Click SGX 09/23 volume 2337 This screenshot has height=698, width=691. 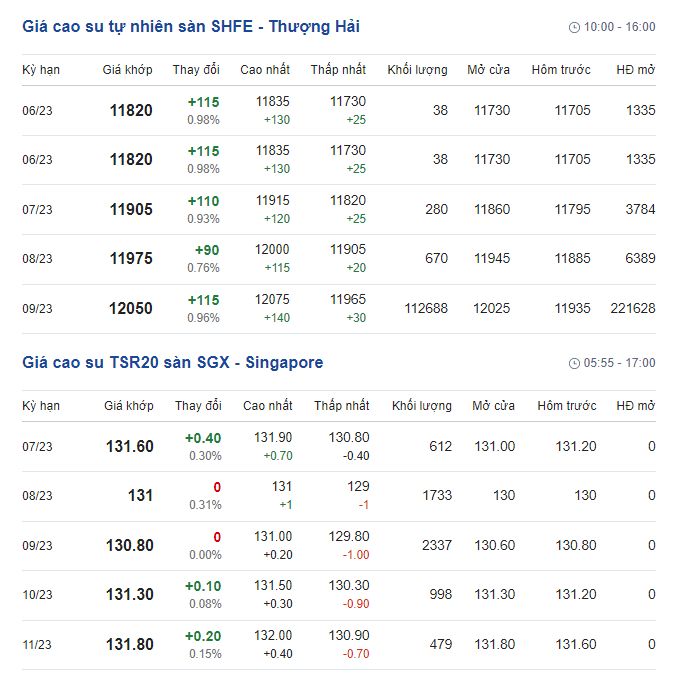(437, 545)
